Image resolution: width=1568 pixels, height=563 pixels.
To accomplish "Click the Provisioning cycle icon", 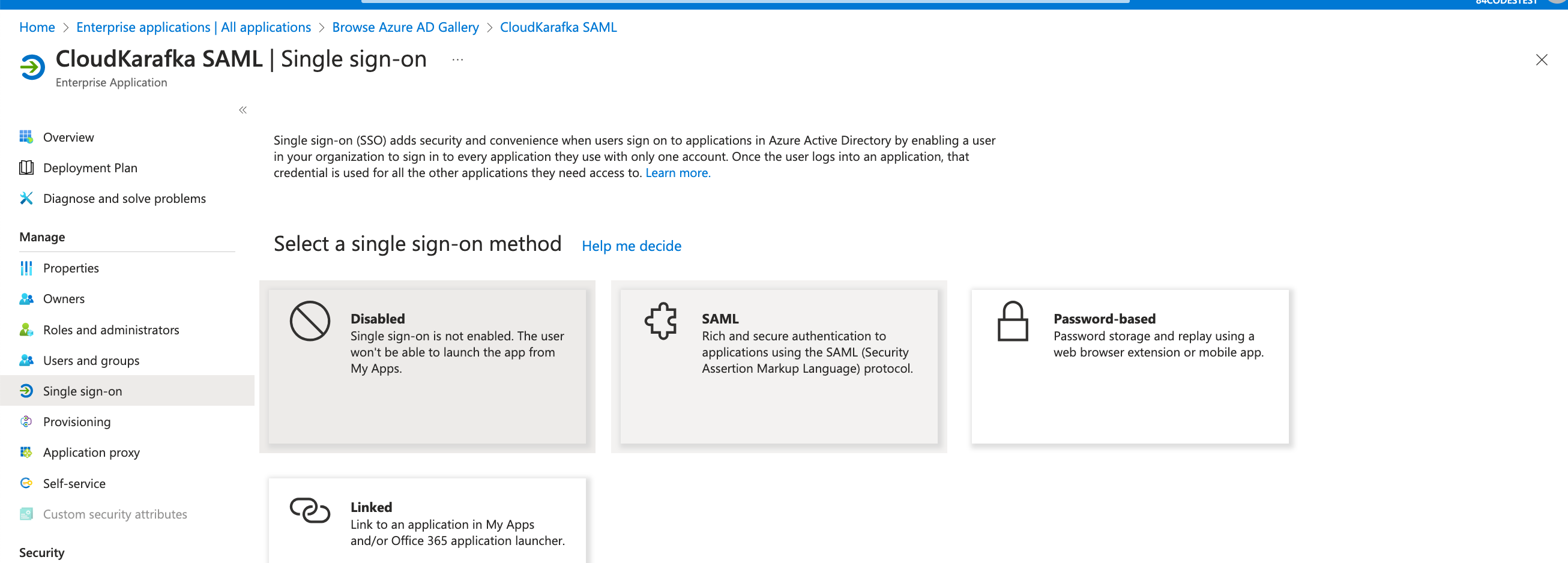I will 26,421.
